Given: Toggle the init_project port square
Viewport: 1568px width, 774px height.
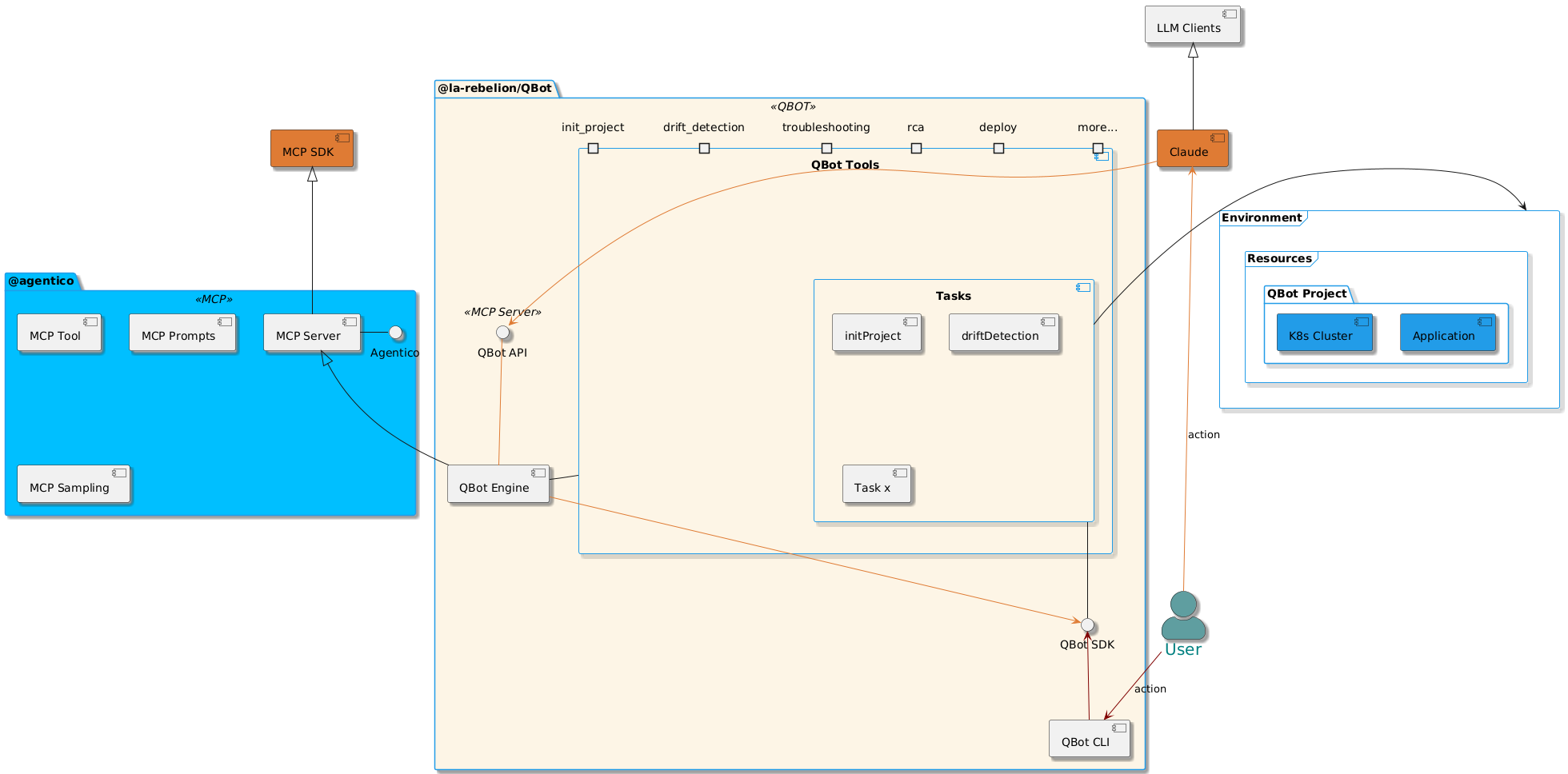Looking at the screenshot, I should pyautogui.click(x=593, y=148).
